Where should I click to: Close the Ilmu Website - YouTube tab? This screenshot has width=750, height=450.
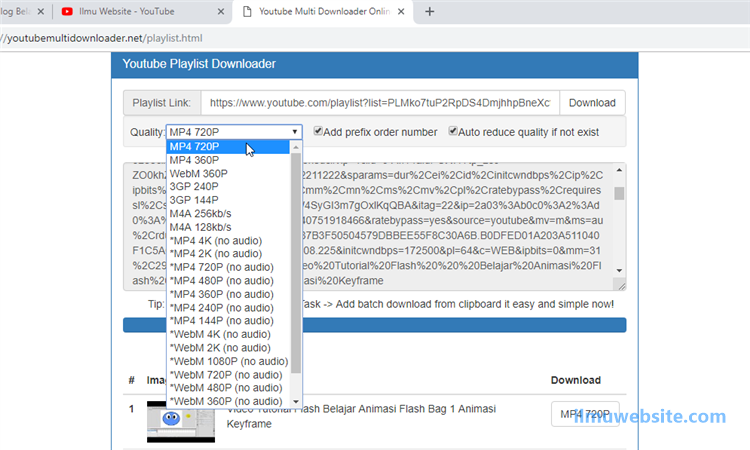point(221,11)
